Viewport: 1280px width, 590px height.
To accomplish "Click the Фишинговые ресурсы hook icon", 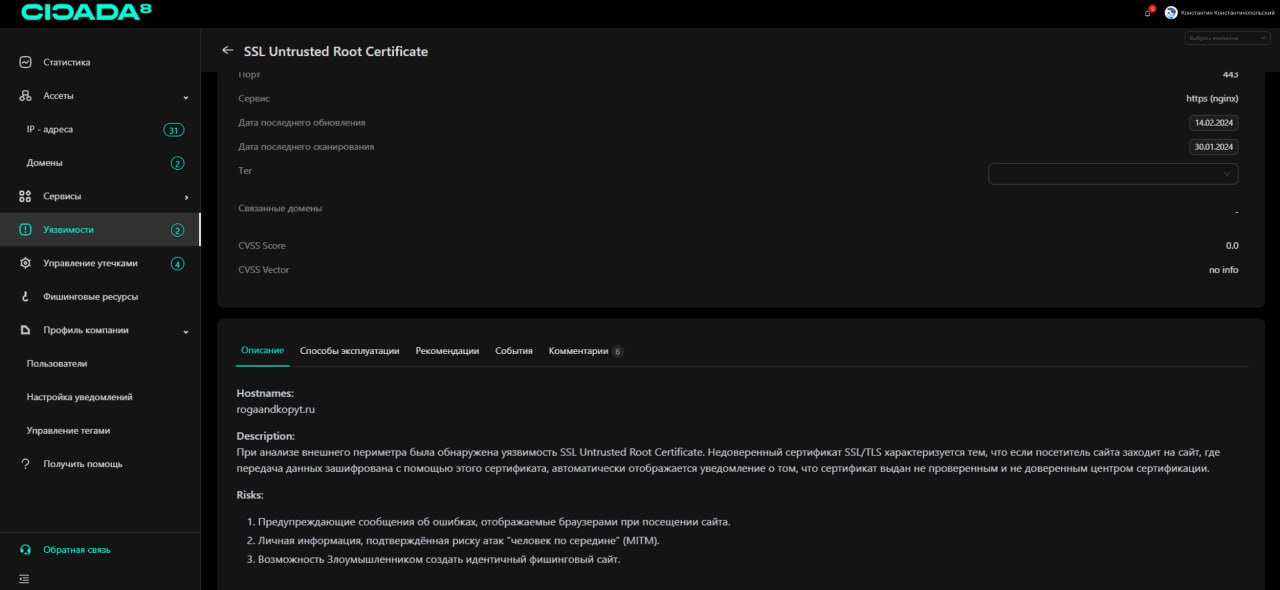I will pos(26,297).
